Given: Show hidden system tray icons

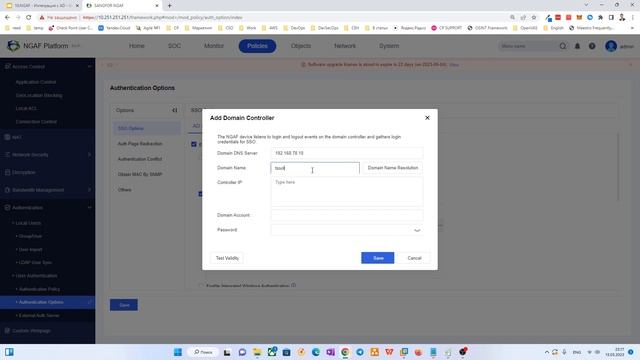Looking at the screenshot, I should pos(547,352).
